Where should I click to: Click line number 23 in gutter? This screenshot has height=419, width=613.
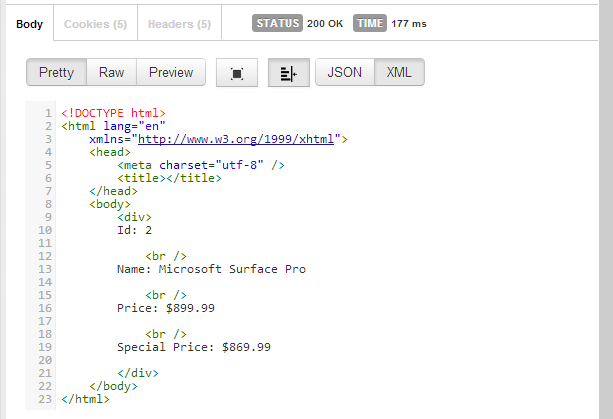click(45, 399)
